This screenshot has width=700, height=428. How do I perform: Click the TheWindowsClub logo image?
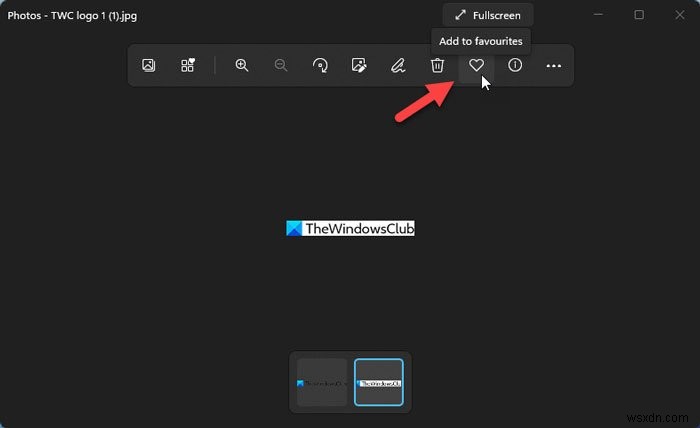click(x=350, y=229)
